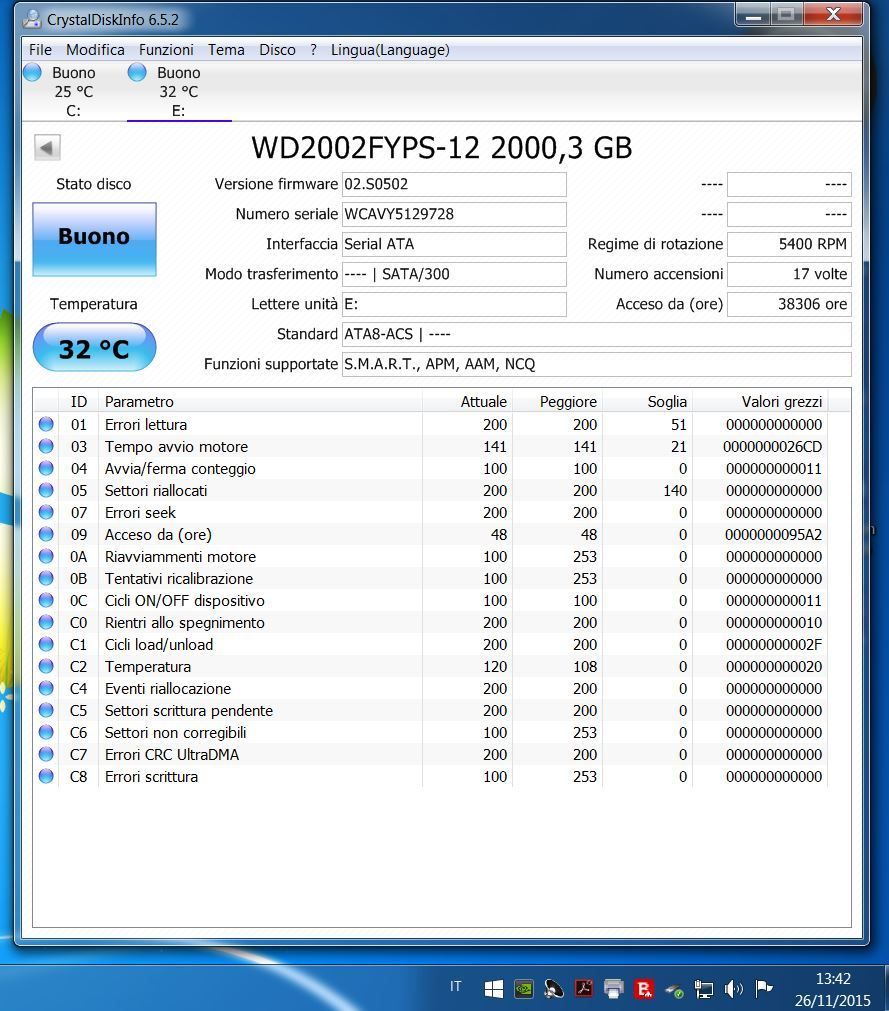Screen dimensions: 889x1011
Task: Click the status orb for Settori non corregibili
Action: pyautogui.click(x=46, y=732)
